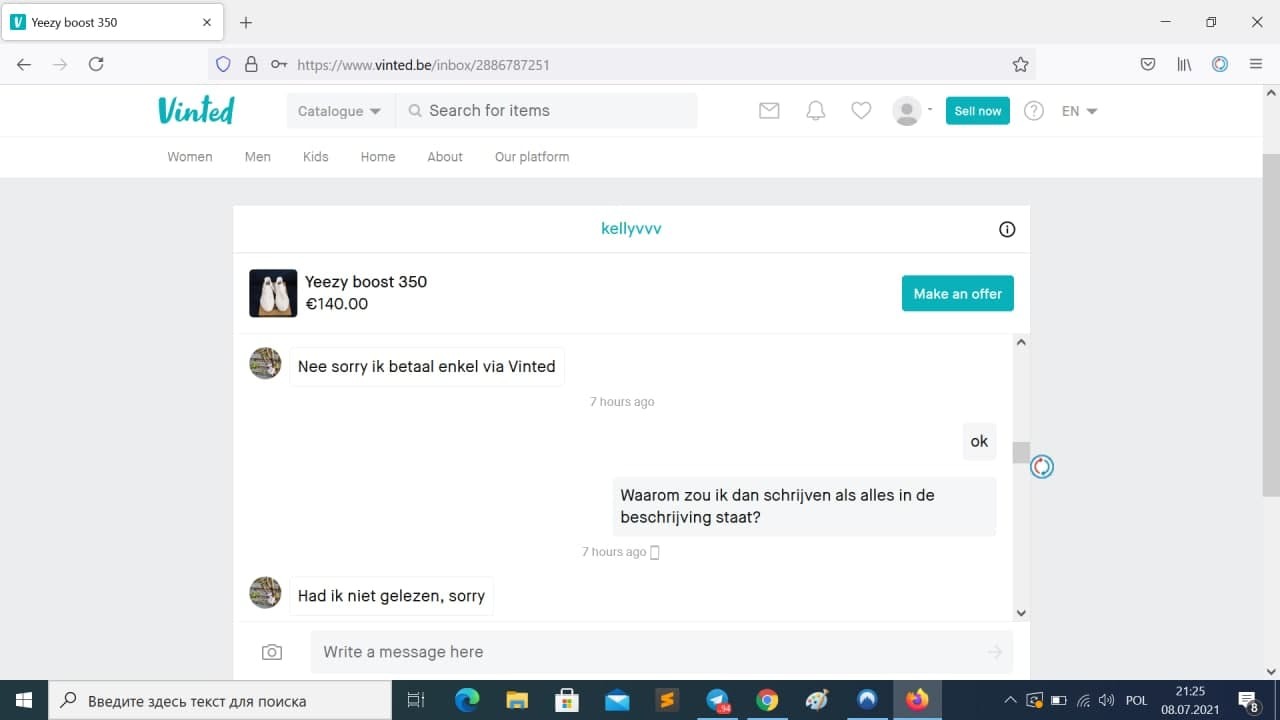1280x720 pixels.
Task: Click the blue floating circular extension icon
Action: click(1042, 467)
